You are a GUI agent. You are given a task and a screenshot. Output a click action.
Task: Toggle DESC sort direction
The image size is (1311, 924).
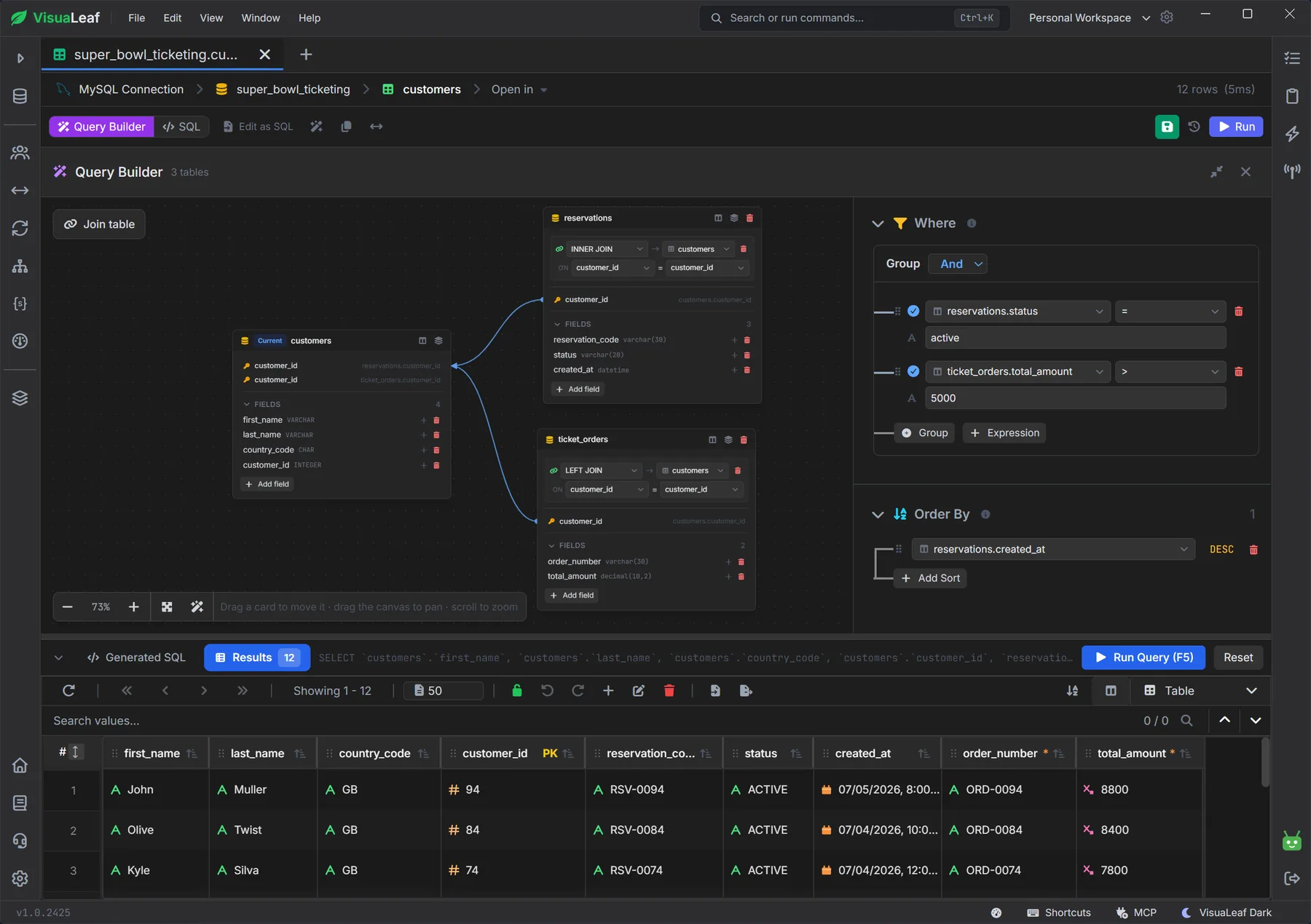[1221, 550]
